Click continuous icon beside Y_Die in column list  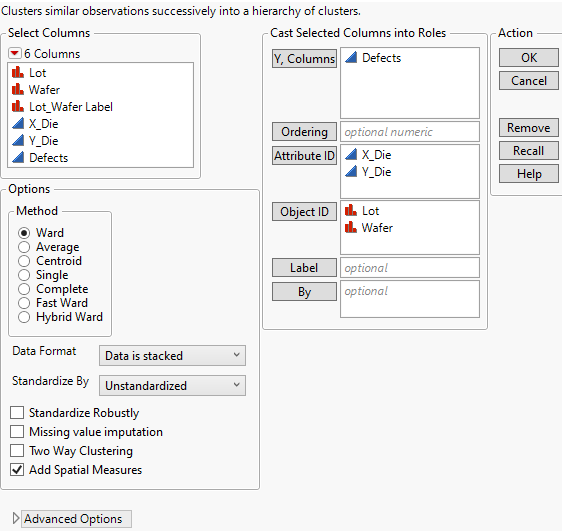tap(18, 140)
